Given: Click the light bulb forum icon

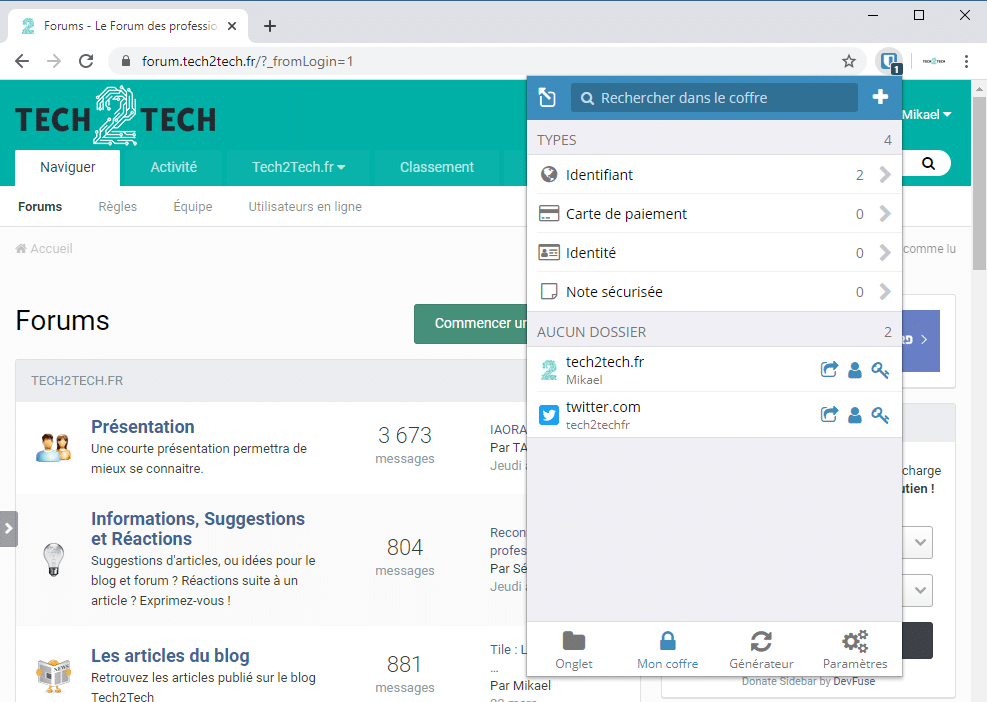Looking at the screenshot, I should pyautogui.click(x=54, y=560).
